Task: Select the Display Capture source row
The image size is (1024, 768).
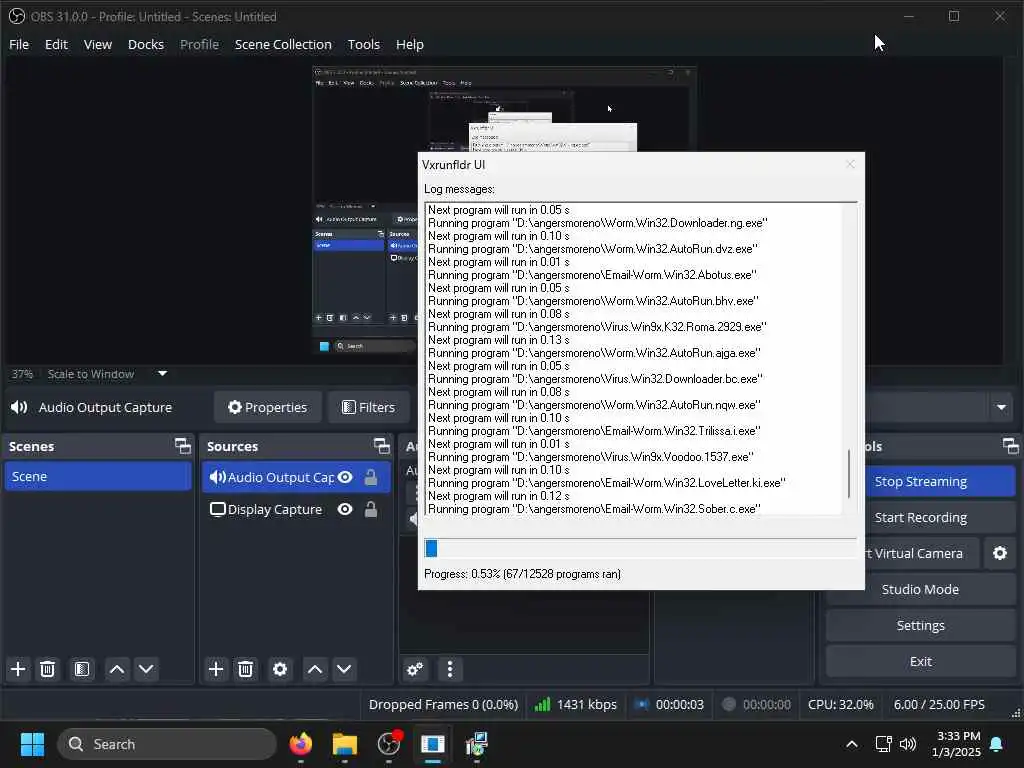Action: 296,509
